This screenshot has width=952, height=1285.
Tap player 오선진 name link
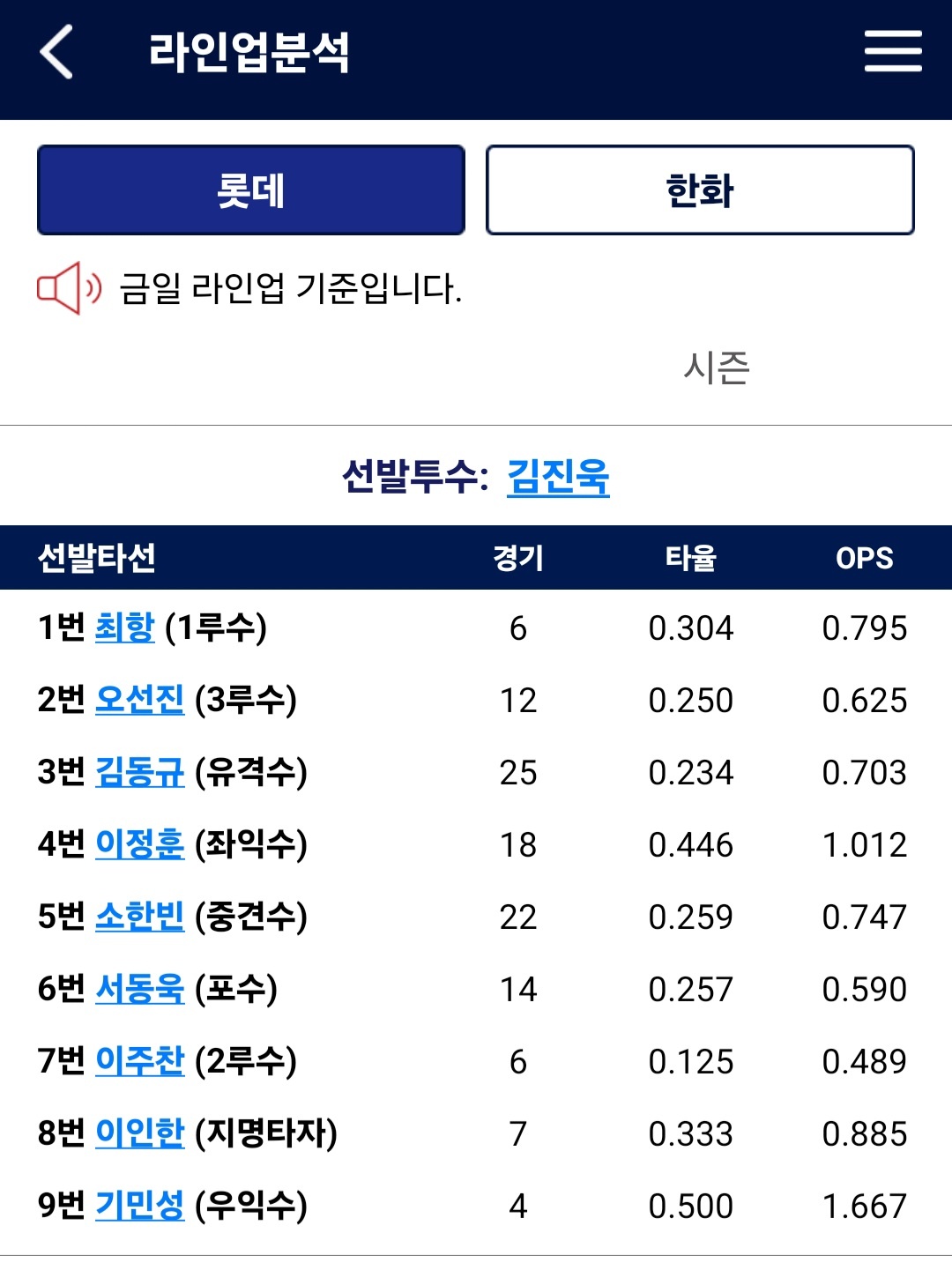(139, 700)
